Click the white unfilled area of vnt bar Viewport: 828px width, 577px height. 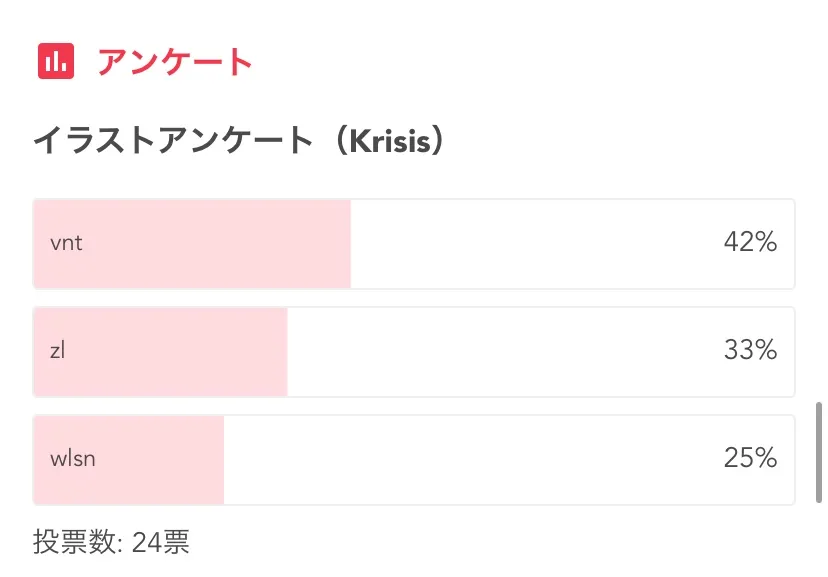[x=530, y=244]
